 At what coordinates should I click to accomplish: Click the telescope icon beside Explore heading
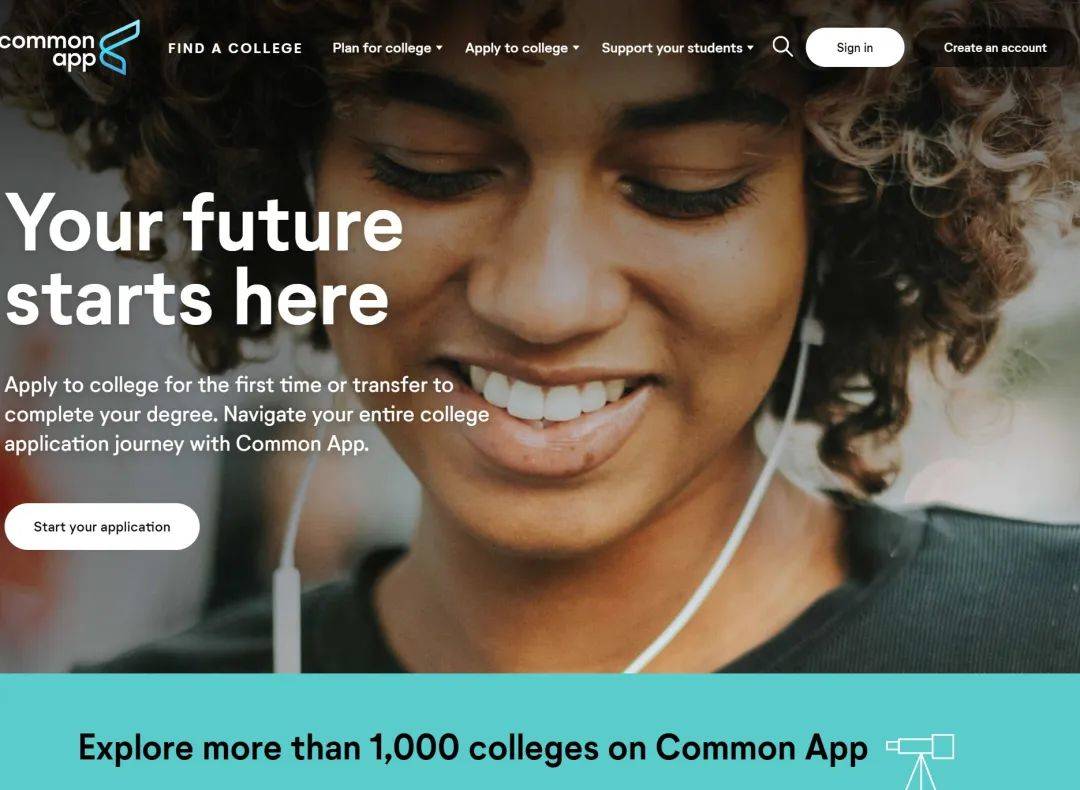pos(920,760)
